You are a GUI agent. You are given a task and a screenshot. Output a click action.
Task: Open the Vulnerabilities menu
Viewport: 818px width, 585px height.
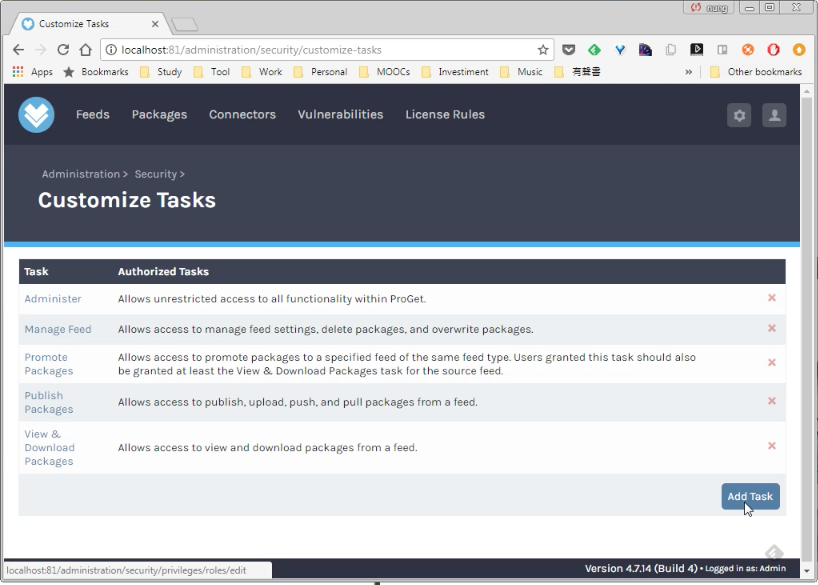[341, 114]
